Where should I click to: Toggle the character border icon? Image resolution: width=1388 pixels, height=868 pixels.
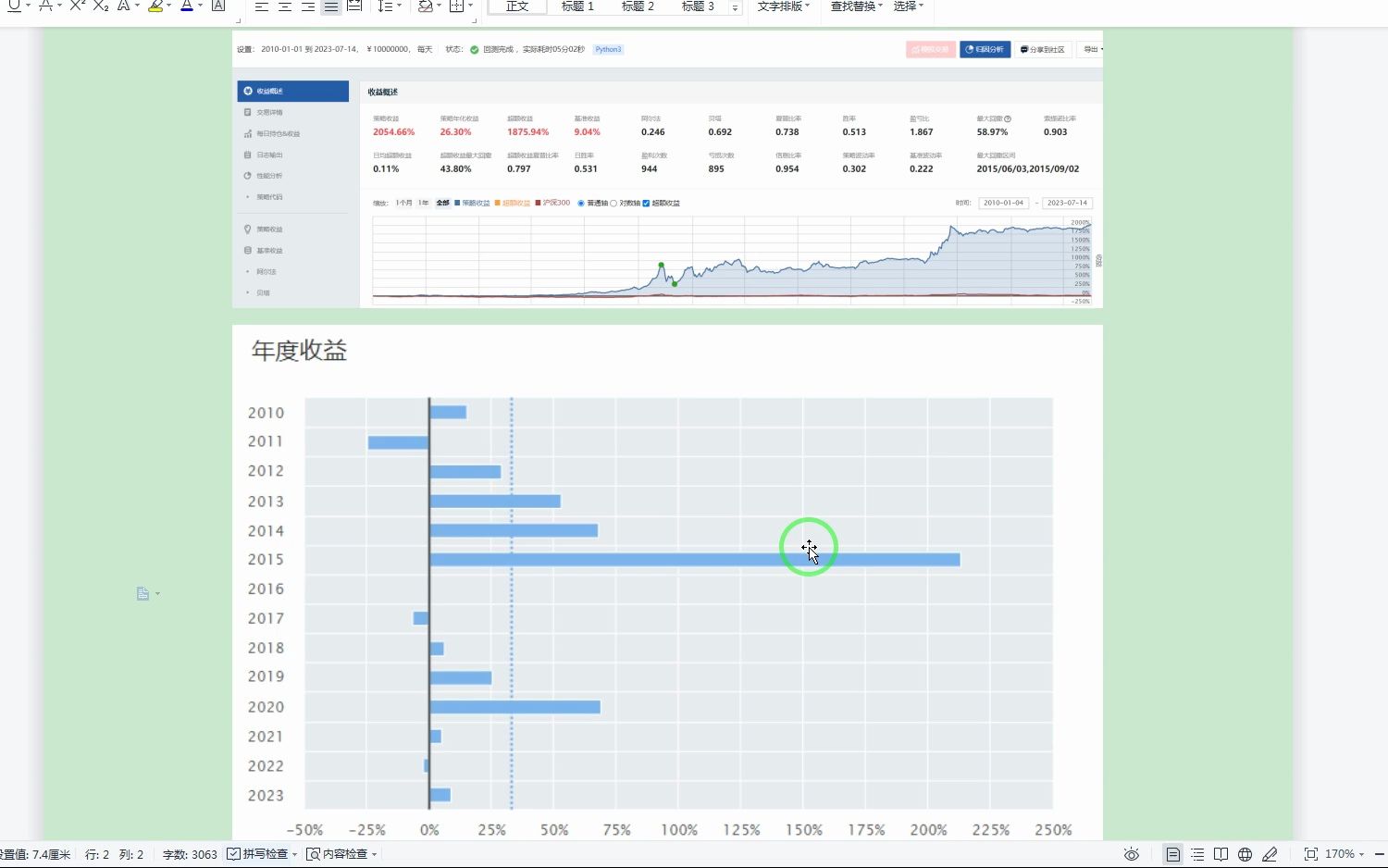(218, 6)
